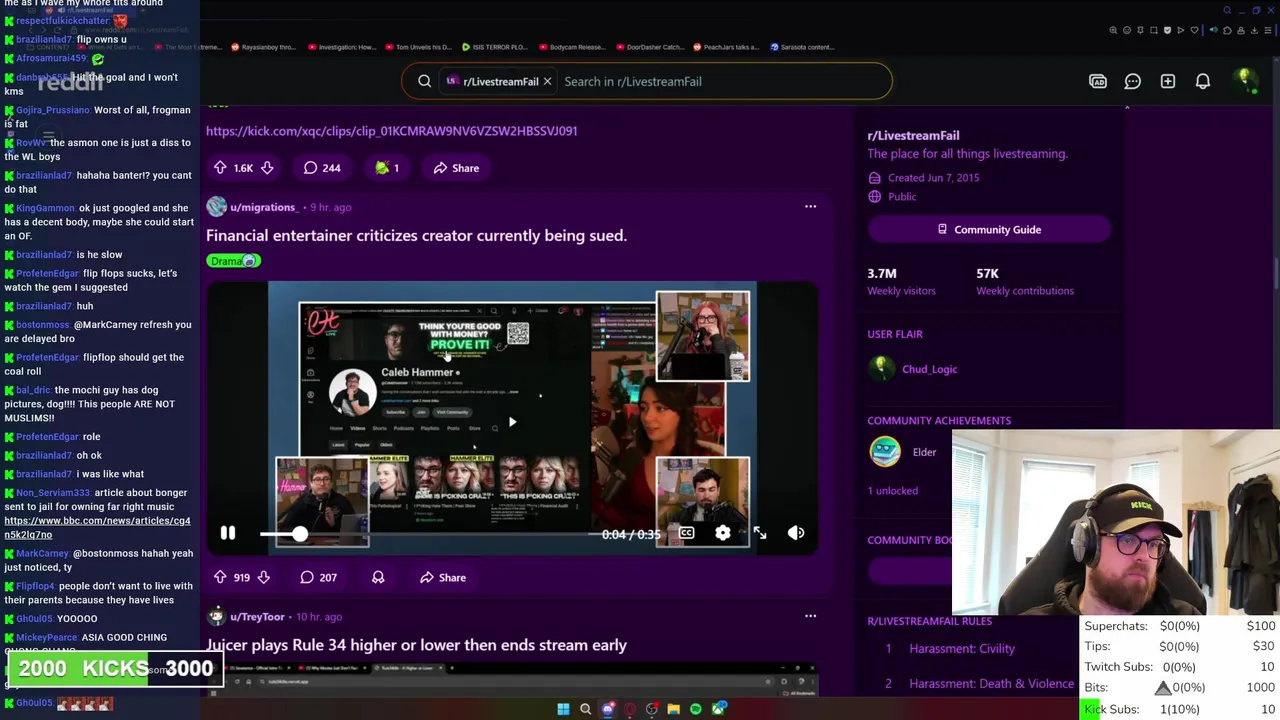Open options menu for the u/migrations_ post

coord(810,207)
